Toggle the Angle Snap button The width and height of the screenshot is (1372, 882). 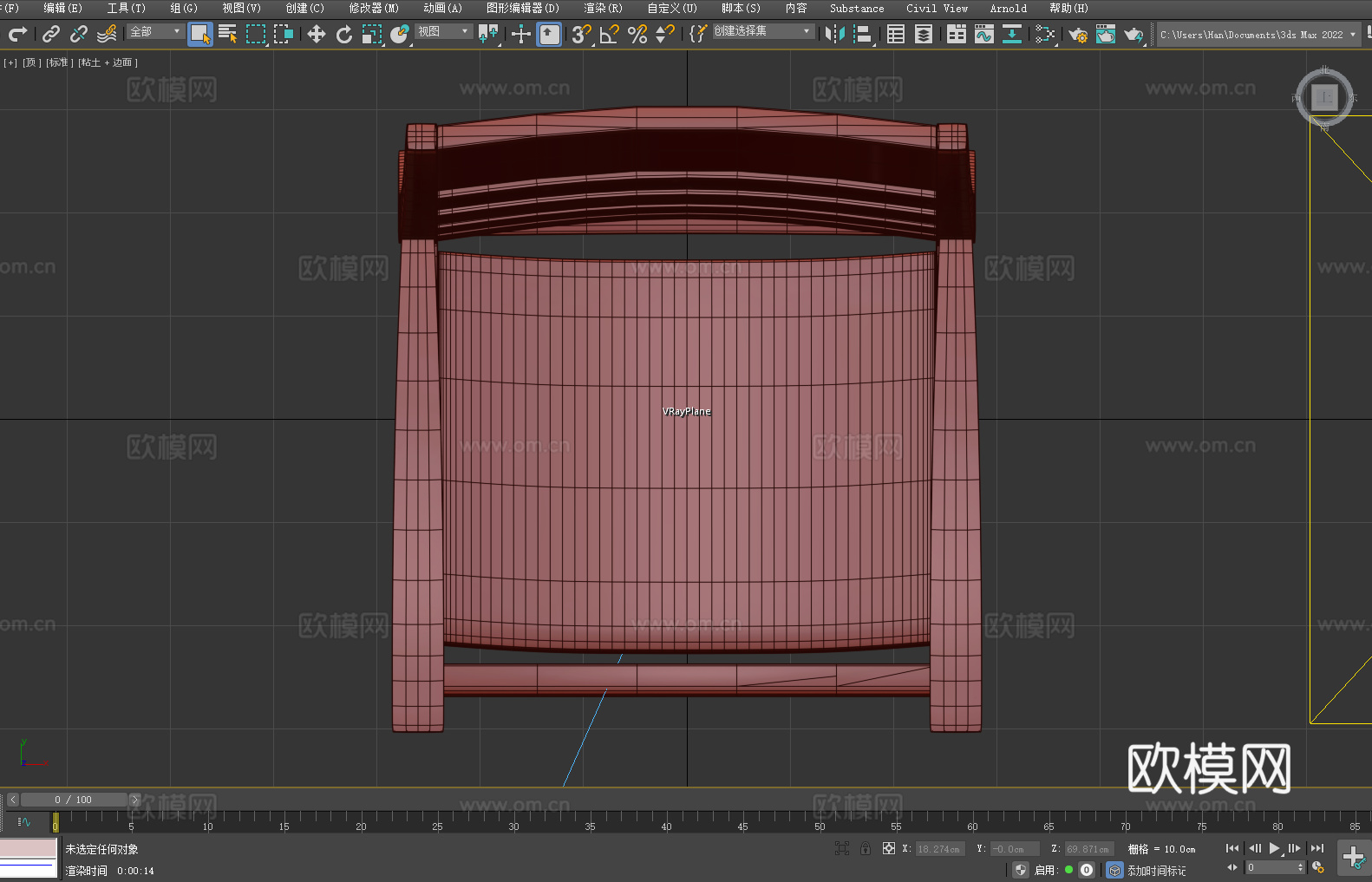tap(610, 34)
